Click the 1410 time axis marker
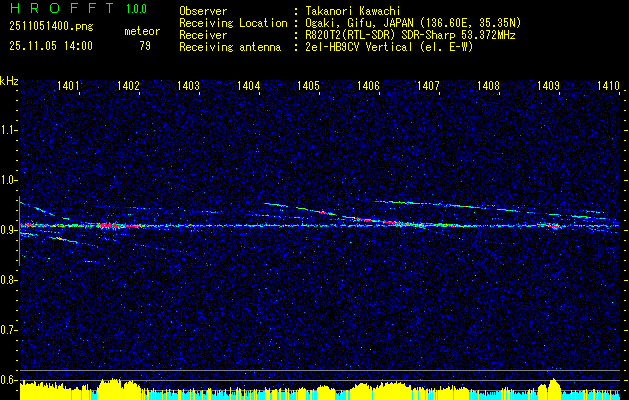 (608, 85)
